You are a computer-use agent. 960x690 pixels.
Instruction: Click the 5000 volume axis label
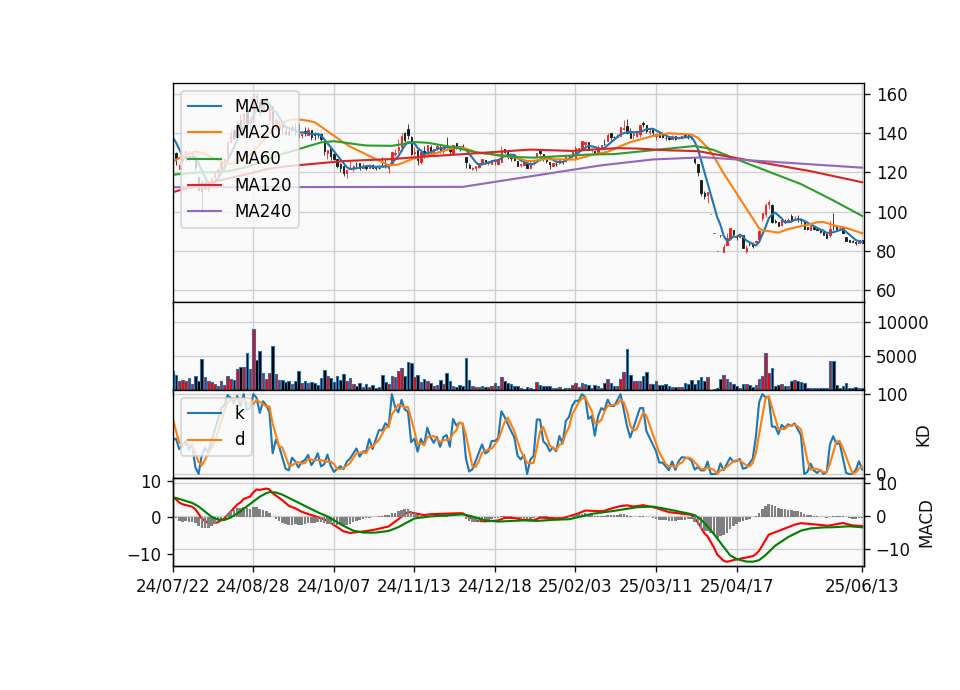(897, 357)
